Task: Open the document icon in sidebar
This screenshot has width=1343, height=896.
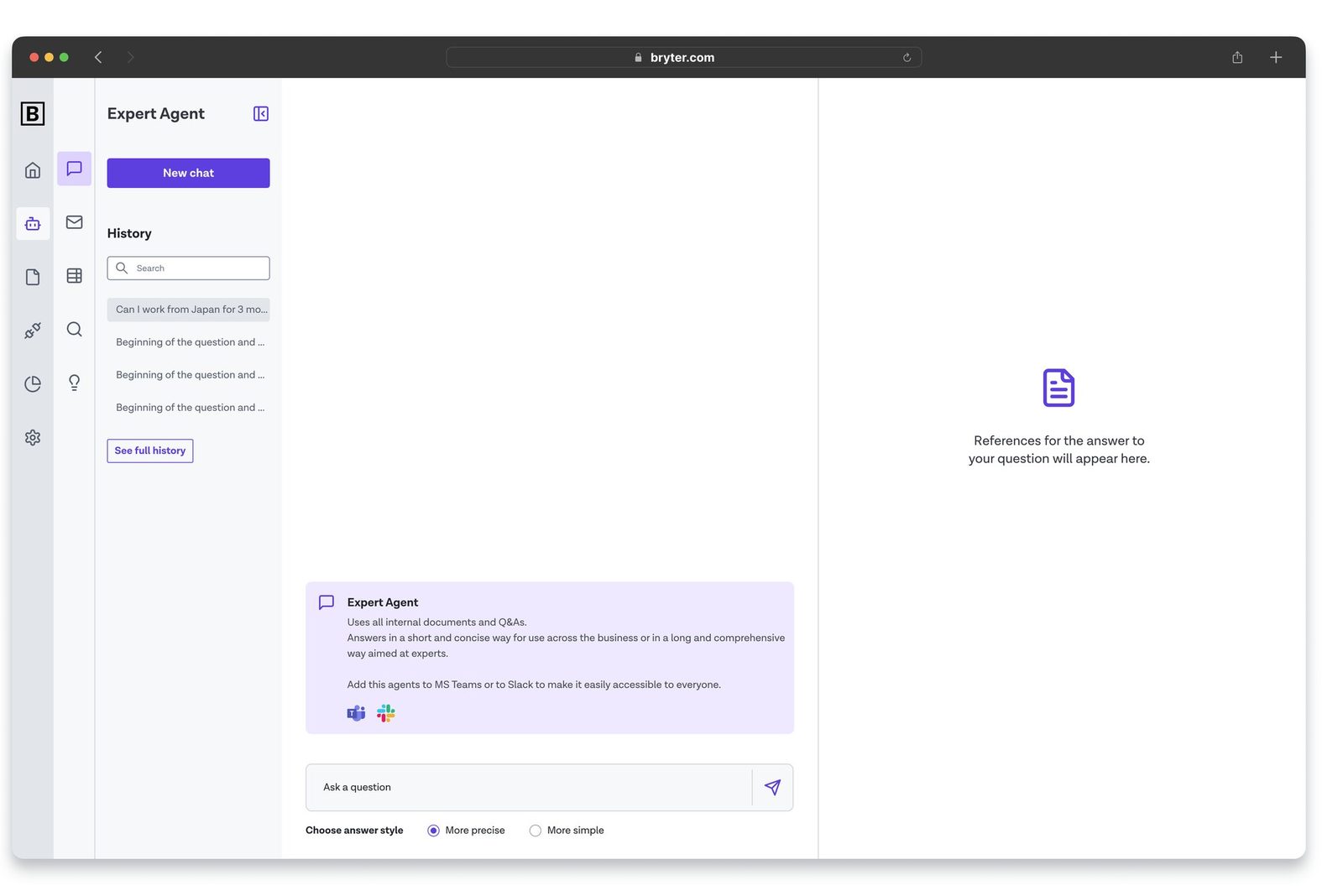Action: coord(33,277)
